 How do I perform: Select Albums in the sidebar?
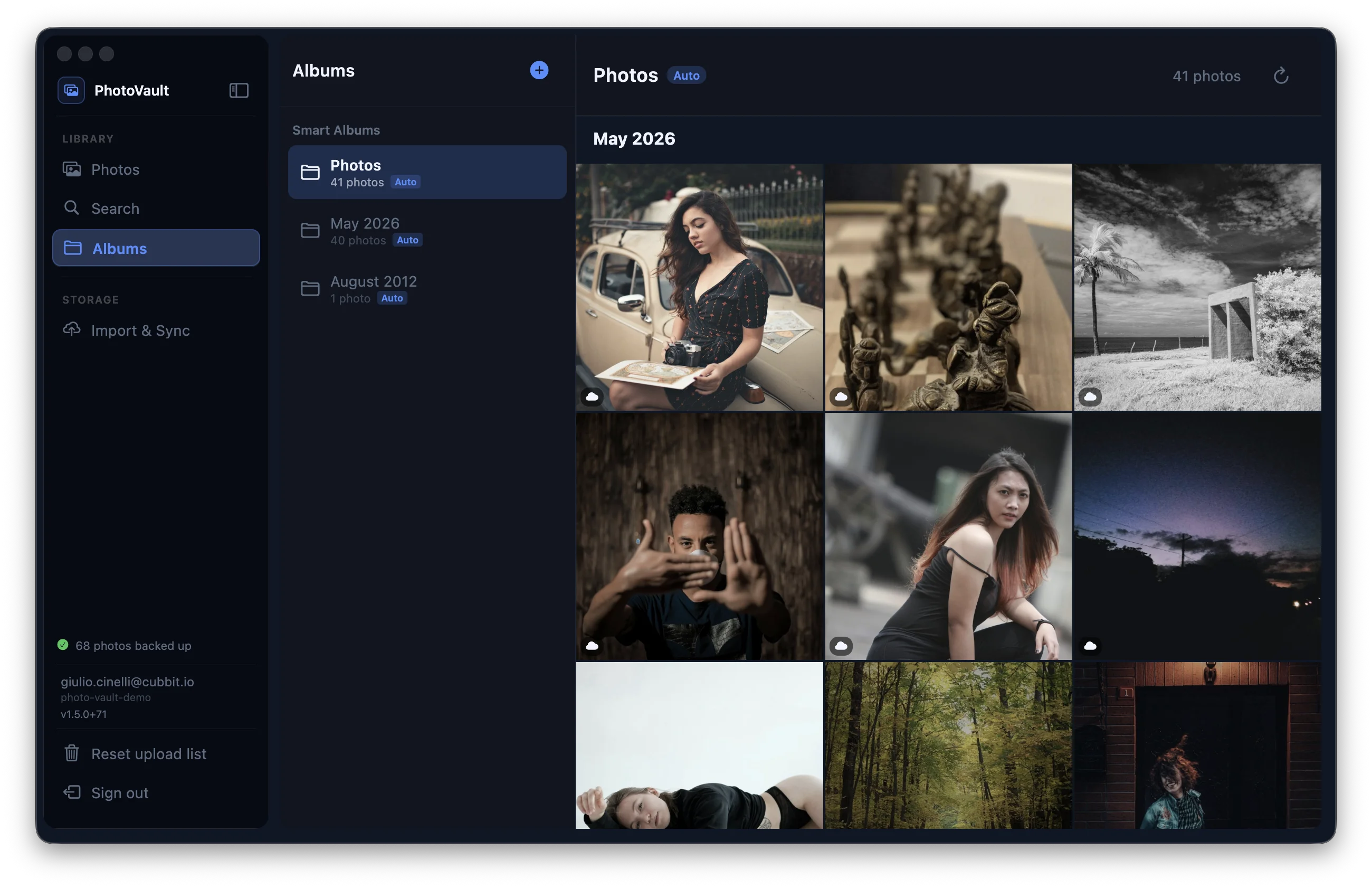[x=156, y=248]
